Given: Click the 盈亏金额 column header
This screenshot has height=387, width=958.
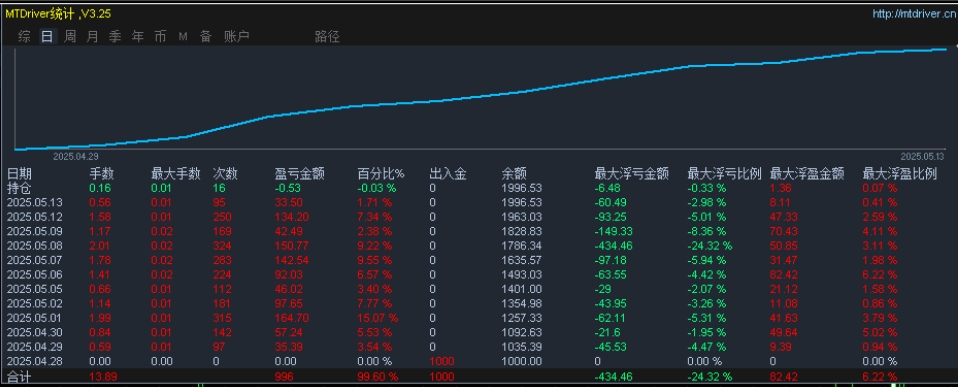Looking at the screenshot, I should coord(299,174).
